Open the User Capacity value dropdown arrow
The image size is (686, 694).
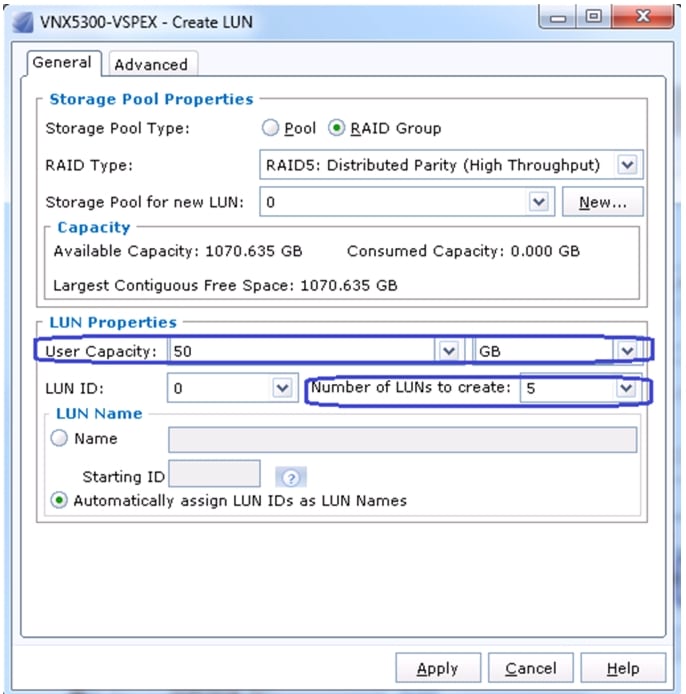449,351
